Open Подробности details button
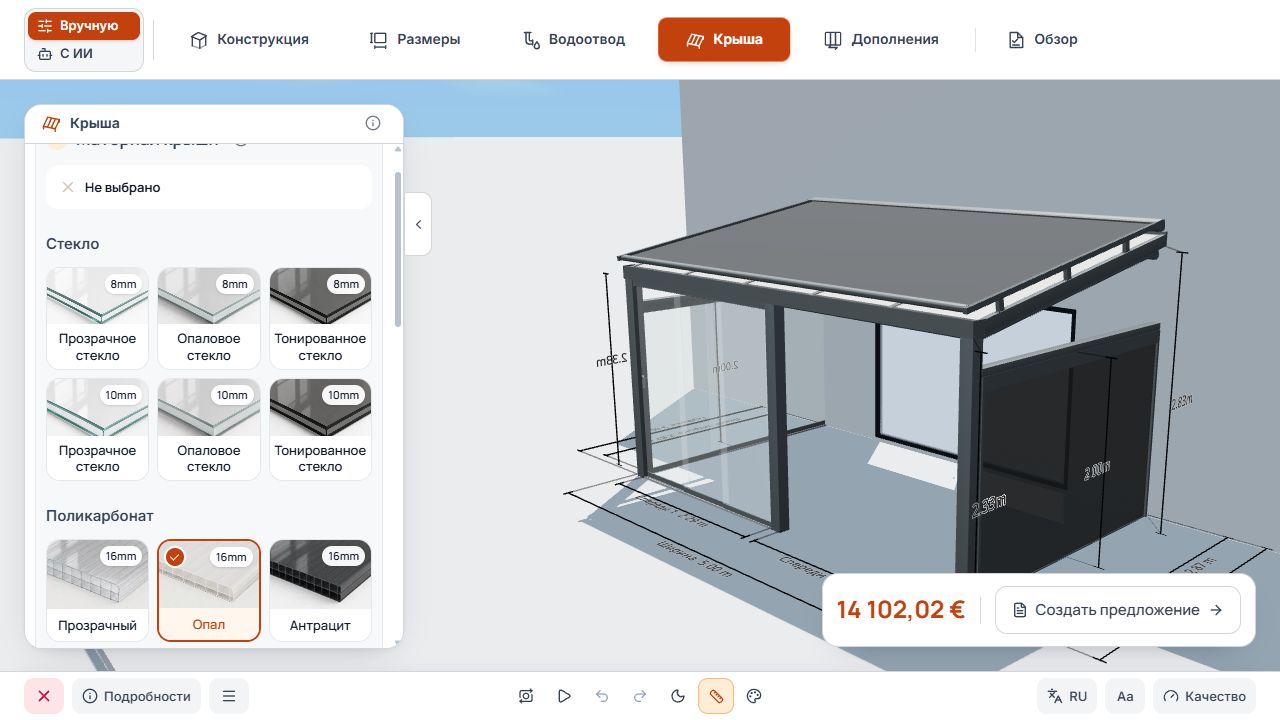This screenshot has height=720, width=1280. (x=136, y=696)
